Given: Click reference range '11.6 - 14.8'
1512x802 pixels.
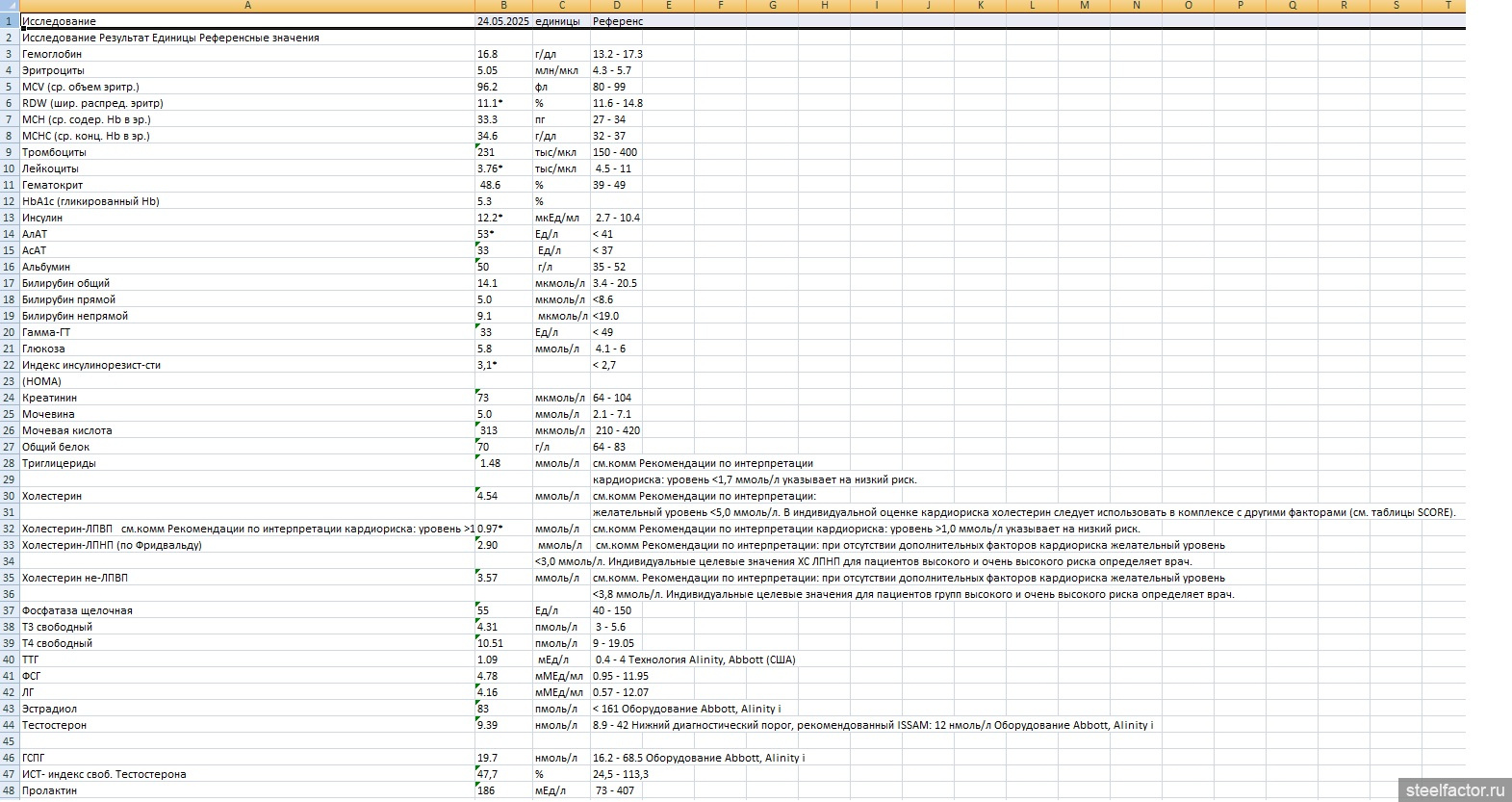Looking at the screenshot, I should 617,103.
